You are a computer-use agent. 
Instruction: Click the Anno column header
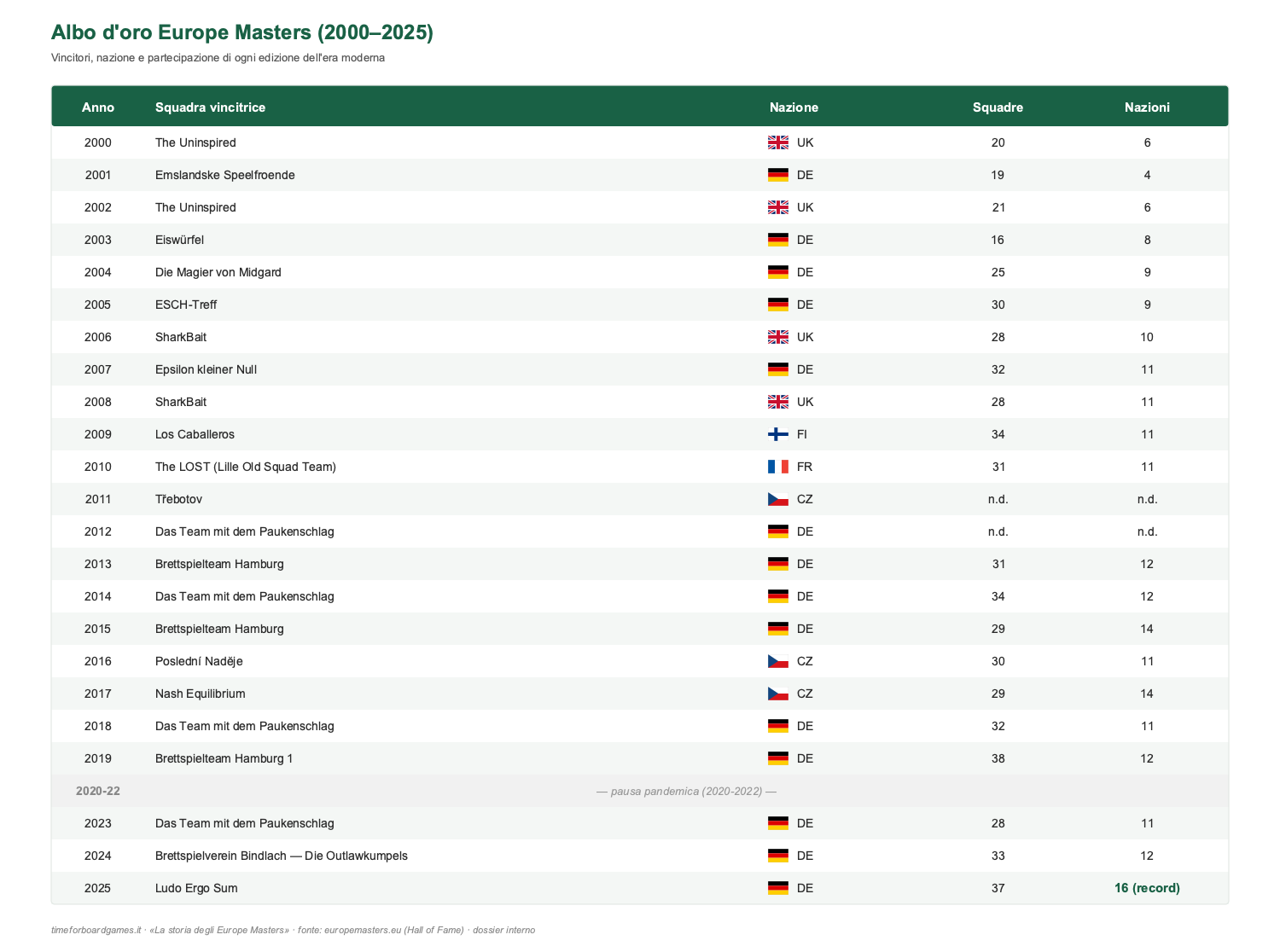(x=98, y=107)
